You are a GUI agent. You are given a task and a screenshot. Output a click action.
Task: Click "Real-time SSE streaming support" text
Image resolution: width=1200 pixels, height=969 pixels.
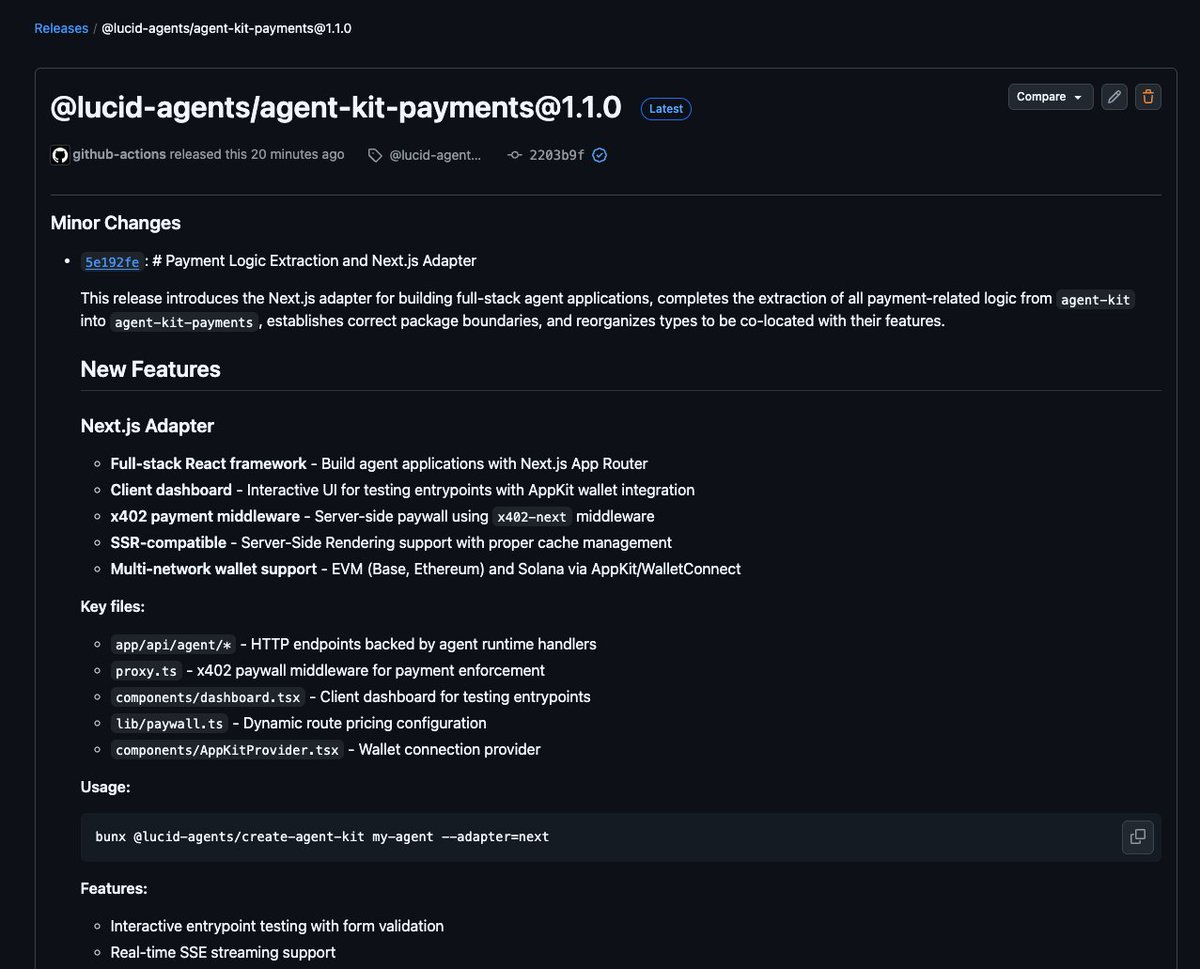pos(223,952)
